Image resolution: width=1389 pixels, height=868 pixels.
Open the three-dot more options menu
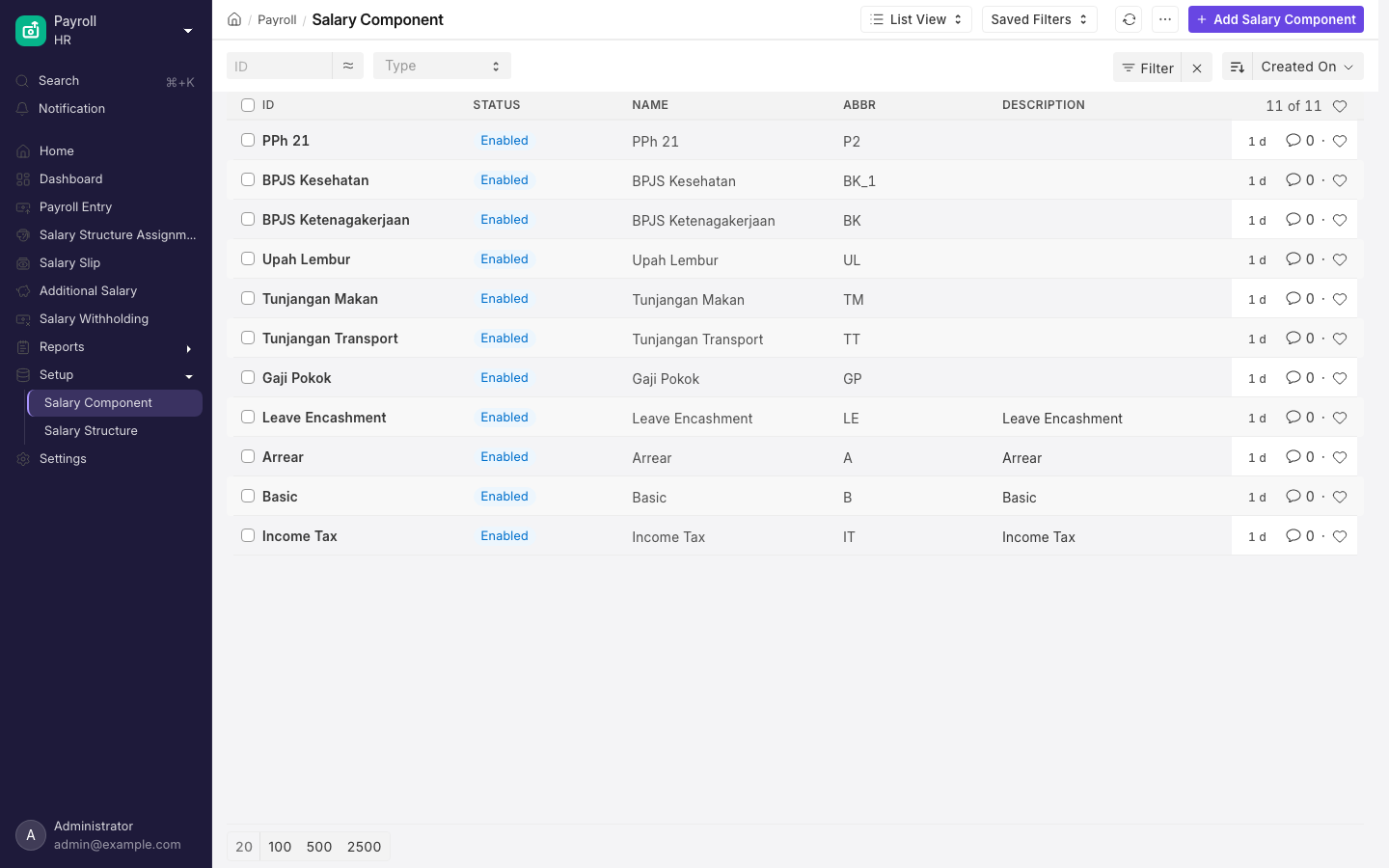(1165, 19)
